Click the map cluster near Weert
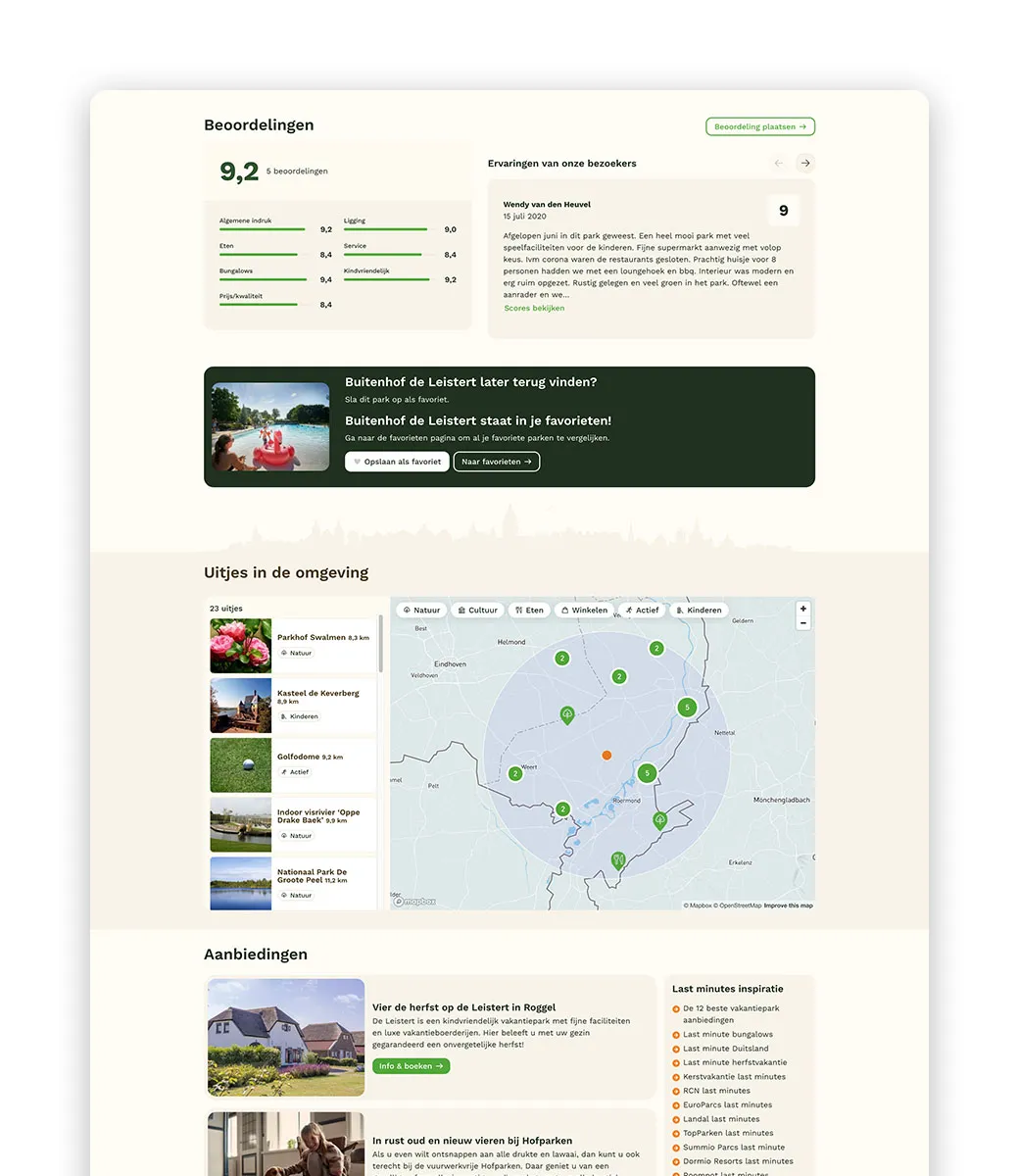1019x1176 pixels. [x=515, y=773]
